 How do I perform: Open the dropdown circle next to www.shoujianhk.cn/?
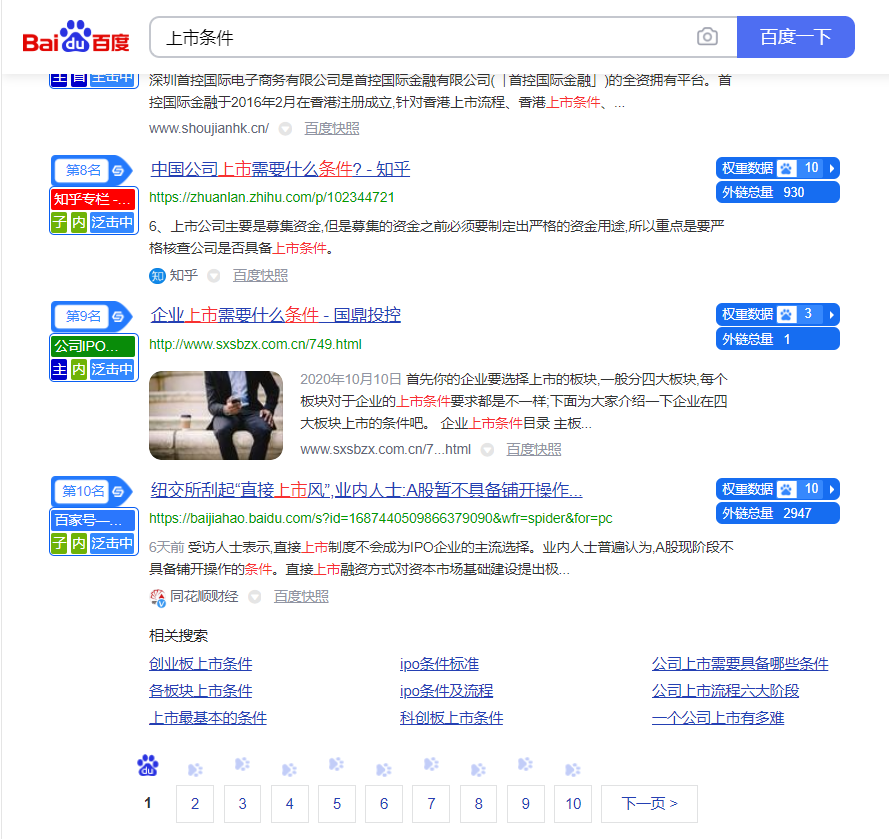285,129
